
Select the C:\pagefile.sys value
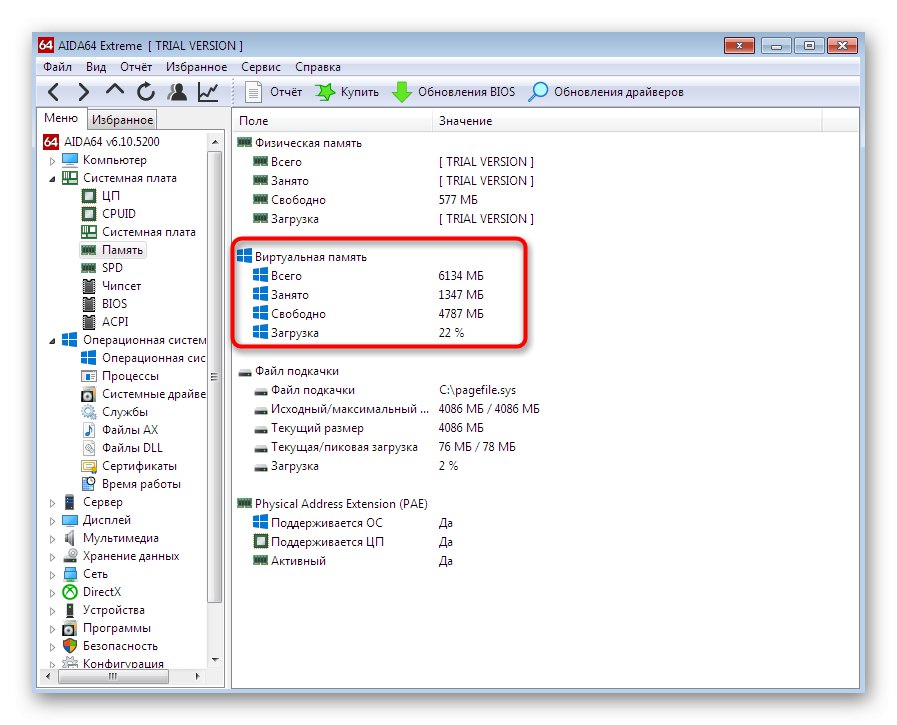tap(477, 390)
